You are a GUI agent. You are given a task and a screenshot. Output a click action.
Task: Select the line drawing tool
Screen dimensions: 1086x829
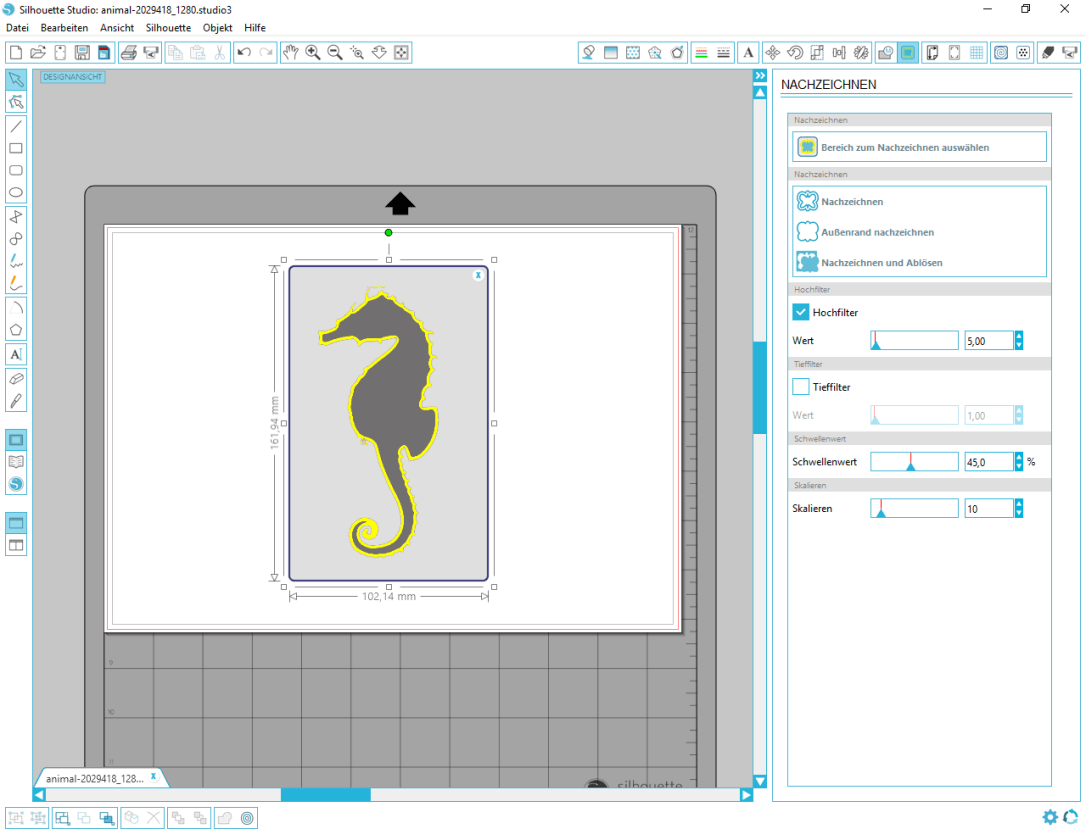click(15, 127)
